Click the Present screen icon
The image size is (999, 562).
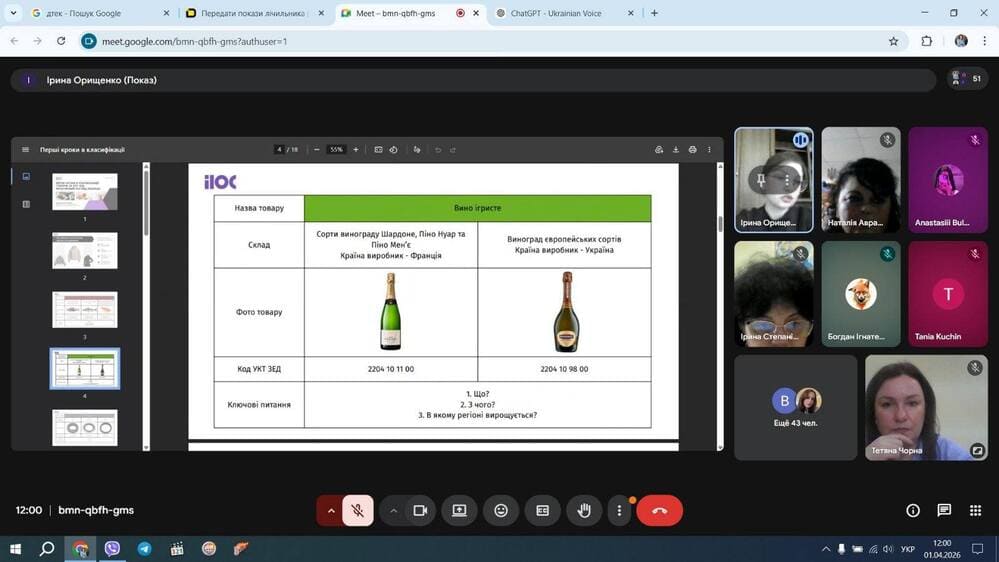pyautogui.click(x=459, y=511)
